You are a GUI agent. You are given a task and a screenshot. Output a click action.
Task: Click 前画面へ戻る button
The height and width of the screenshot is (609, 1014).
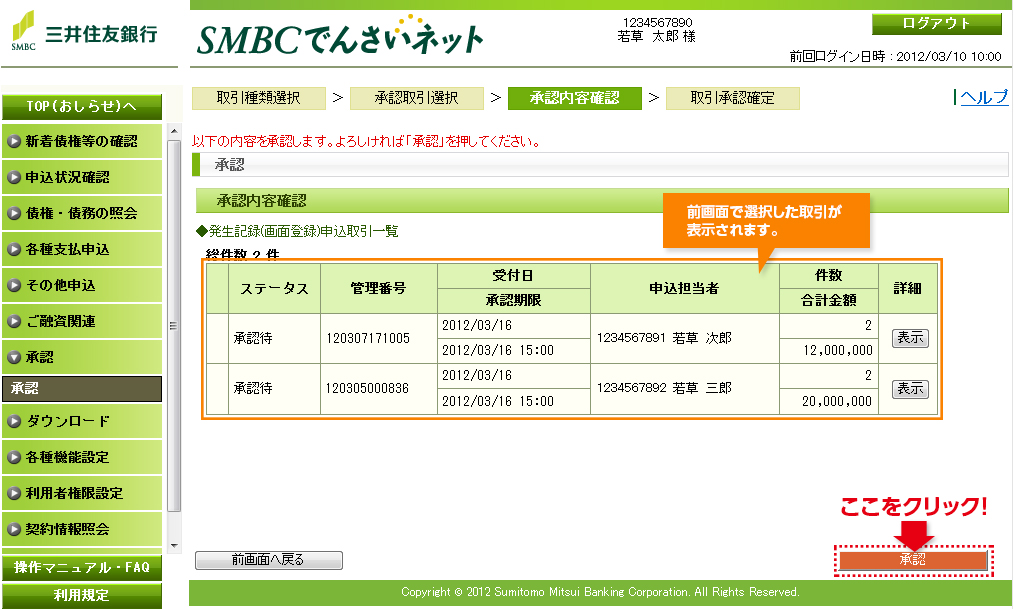pyautogui.click(x=269, y=560)
